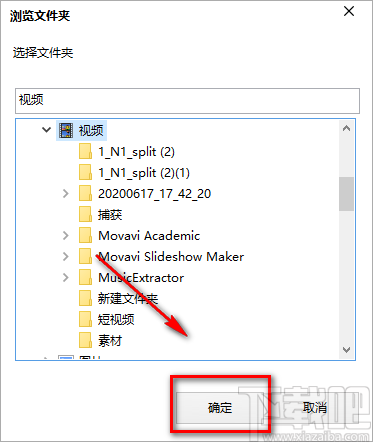Select the 20200617_17_42_20 folder name

(155, 194)
